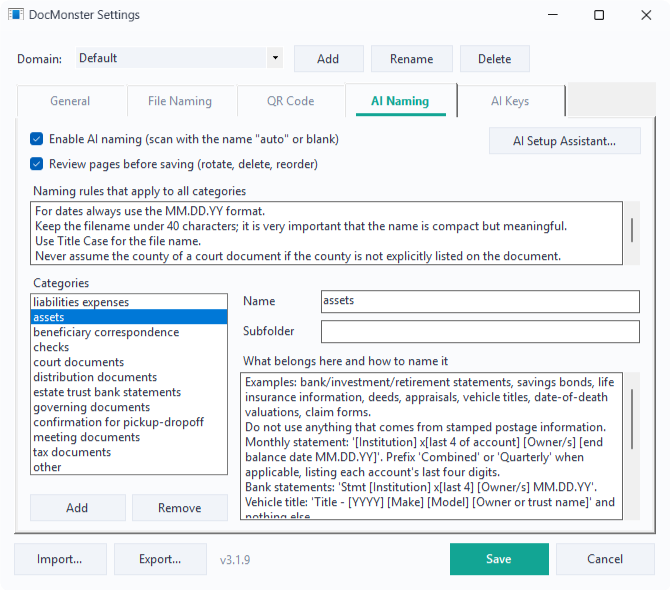Click the domain Add button
The width and height of the screenshot is (670, 590).
(x=329, y=59)
